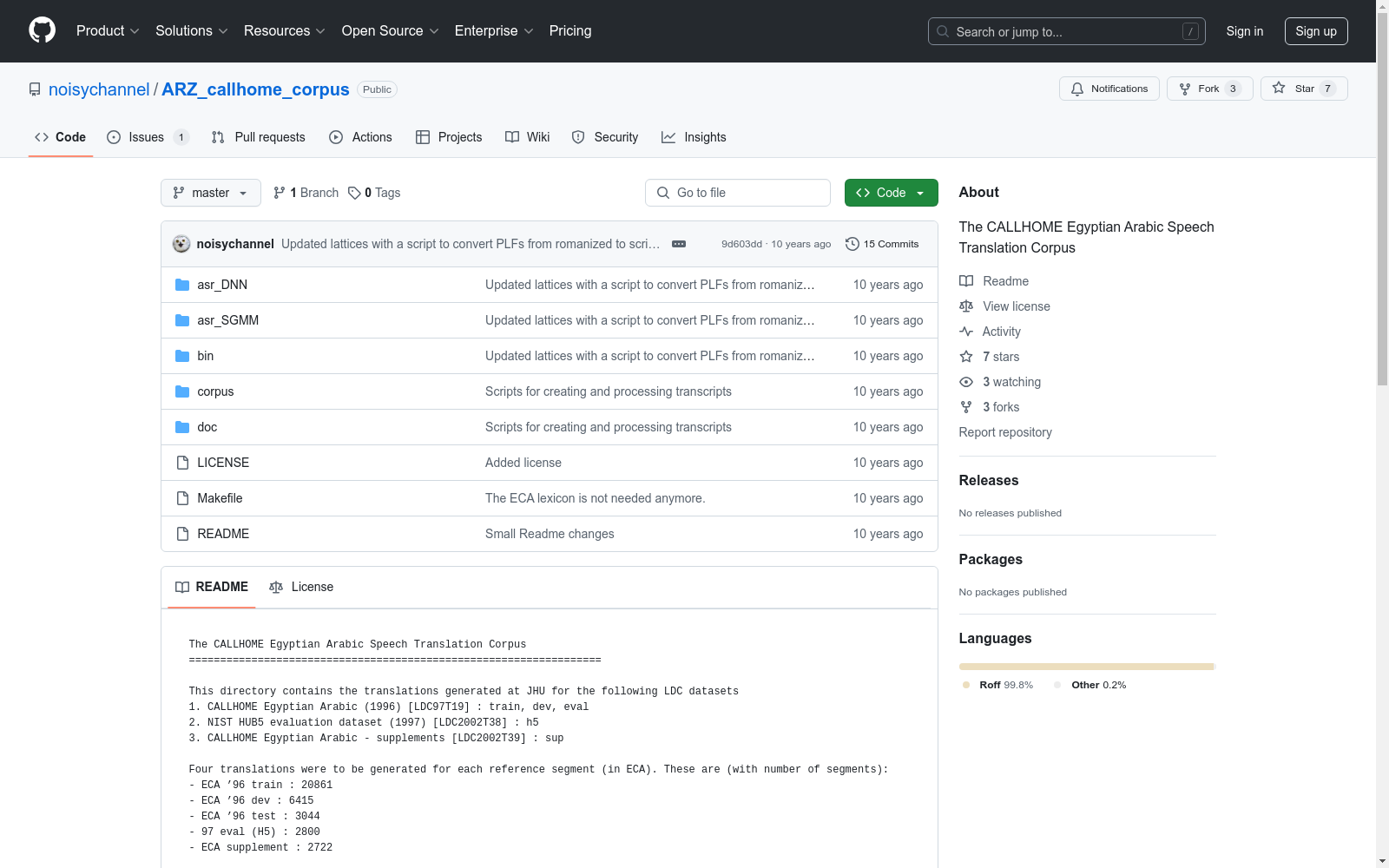Switch to the Actions tab
The image size is (1389, 868).
(x=360, y=137)
